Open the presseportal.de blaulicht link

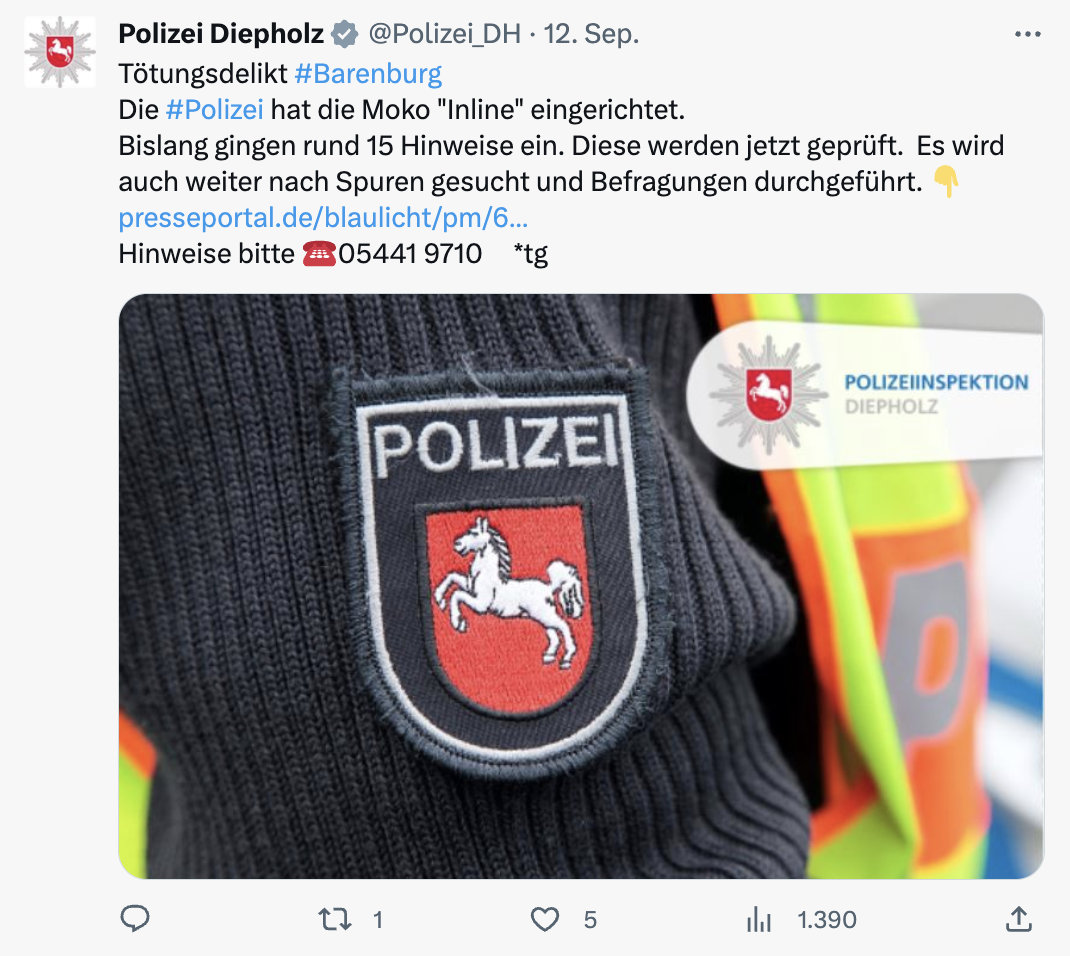coord(323,218)
